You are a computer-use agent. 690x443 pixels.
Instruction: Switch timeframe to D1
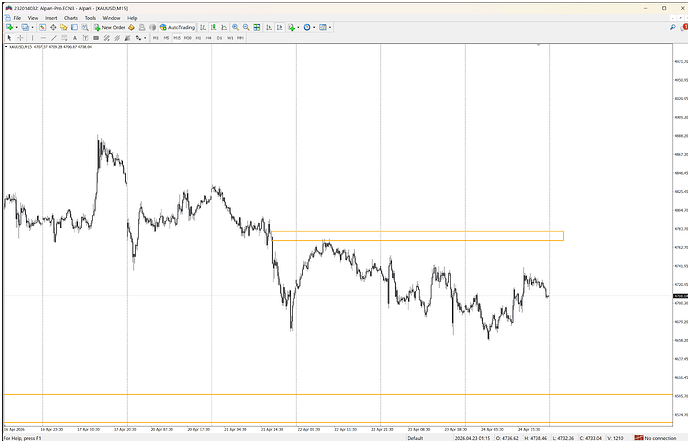coord(219,38)
